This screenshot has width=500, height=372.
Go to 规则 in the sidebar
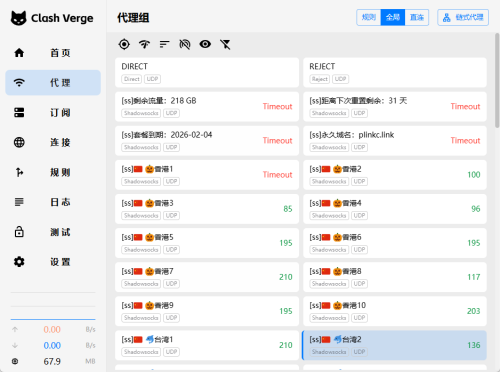(53, 172)
